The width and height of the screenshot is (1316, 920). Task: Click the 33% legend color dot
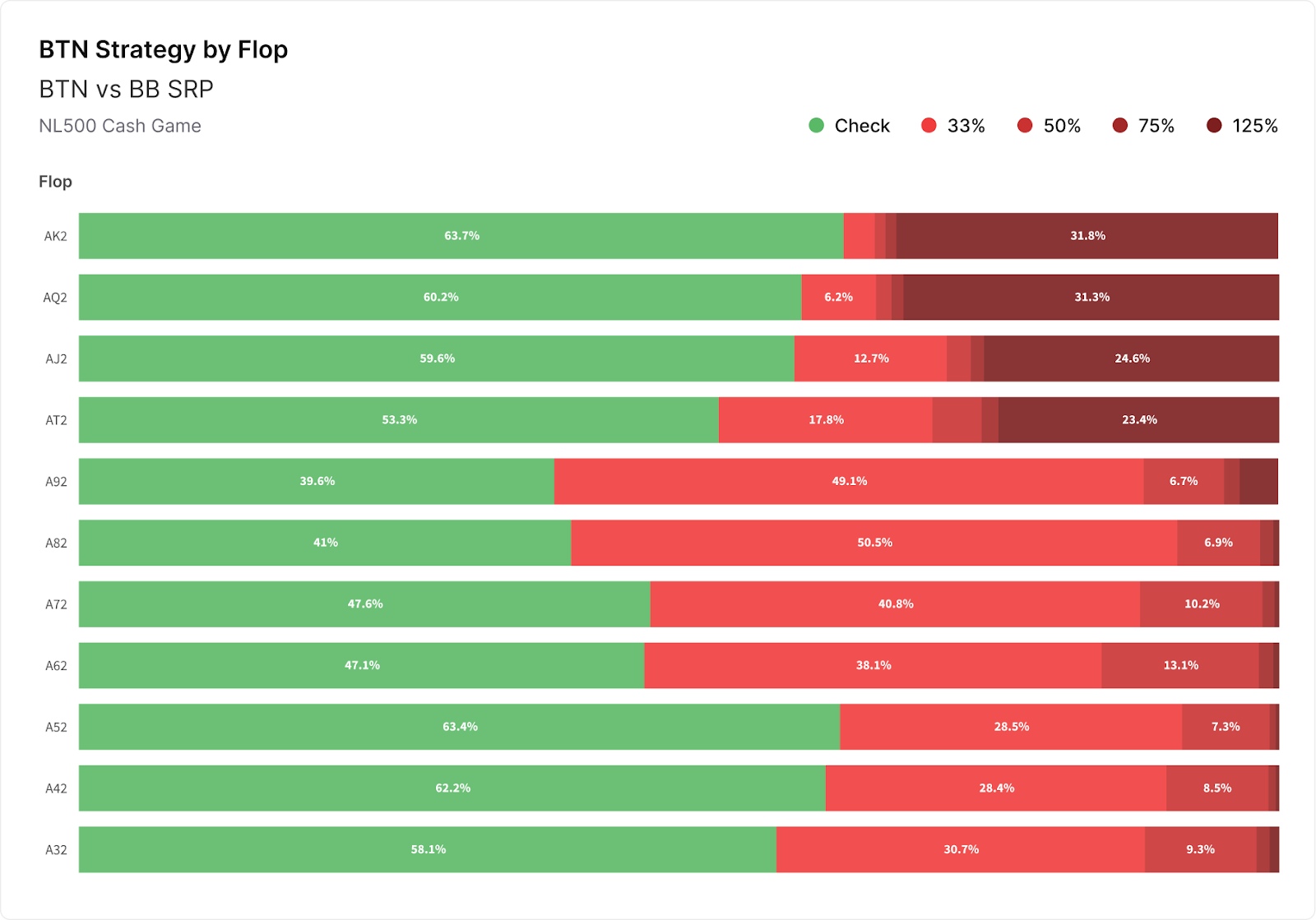coord(929,126)
